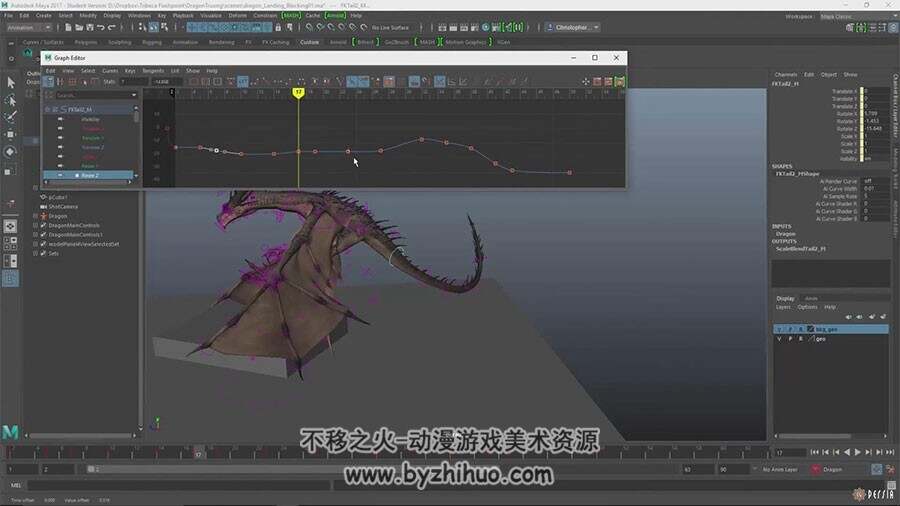The height and width of the screenshot is (506, 900).
Task: Choose the Move tool in toolbox
Action: pyautogui.click(x=10, y=134)
